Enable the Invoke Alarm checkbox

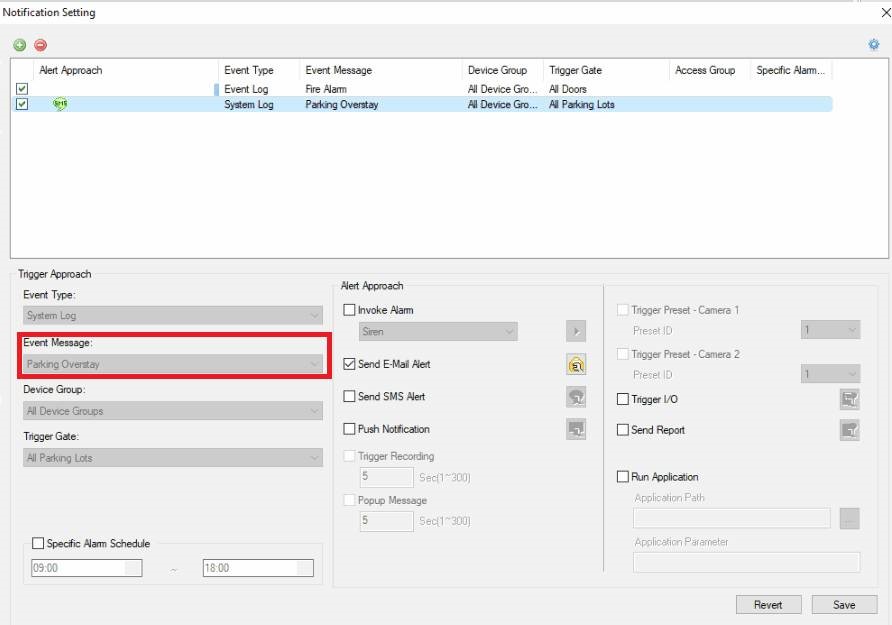point(349,310)
